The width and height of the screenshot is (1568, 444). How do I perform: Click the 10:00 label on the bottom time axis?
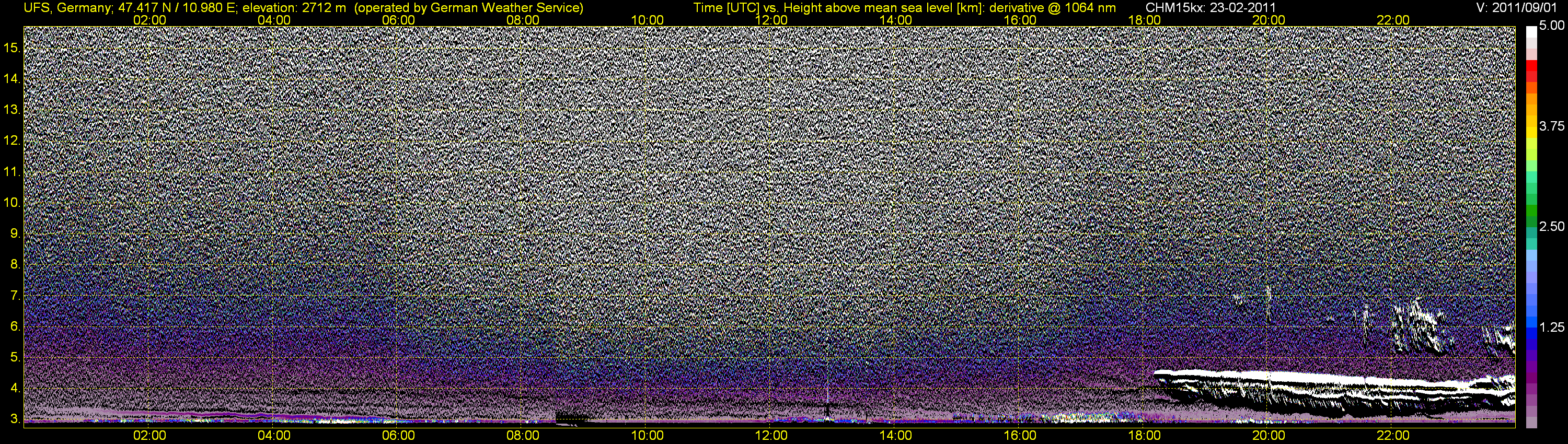click(x=647, y=436)
